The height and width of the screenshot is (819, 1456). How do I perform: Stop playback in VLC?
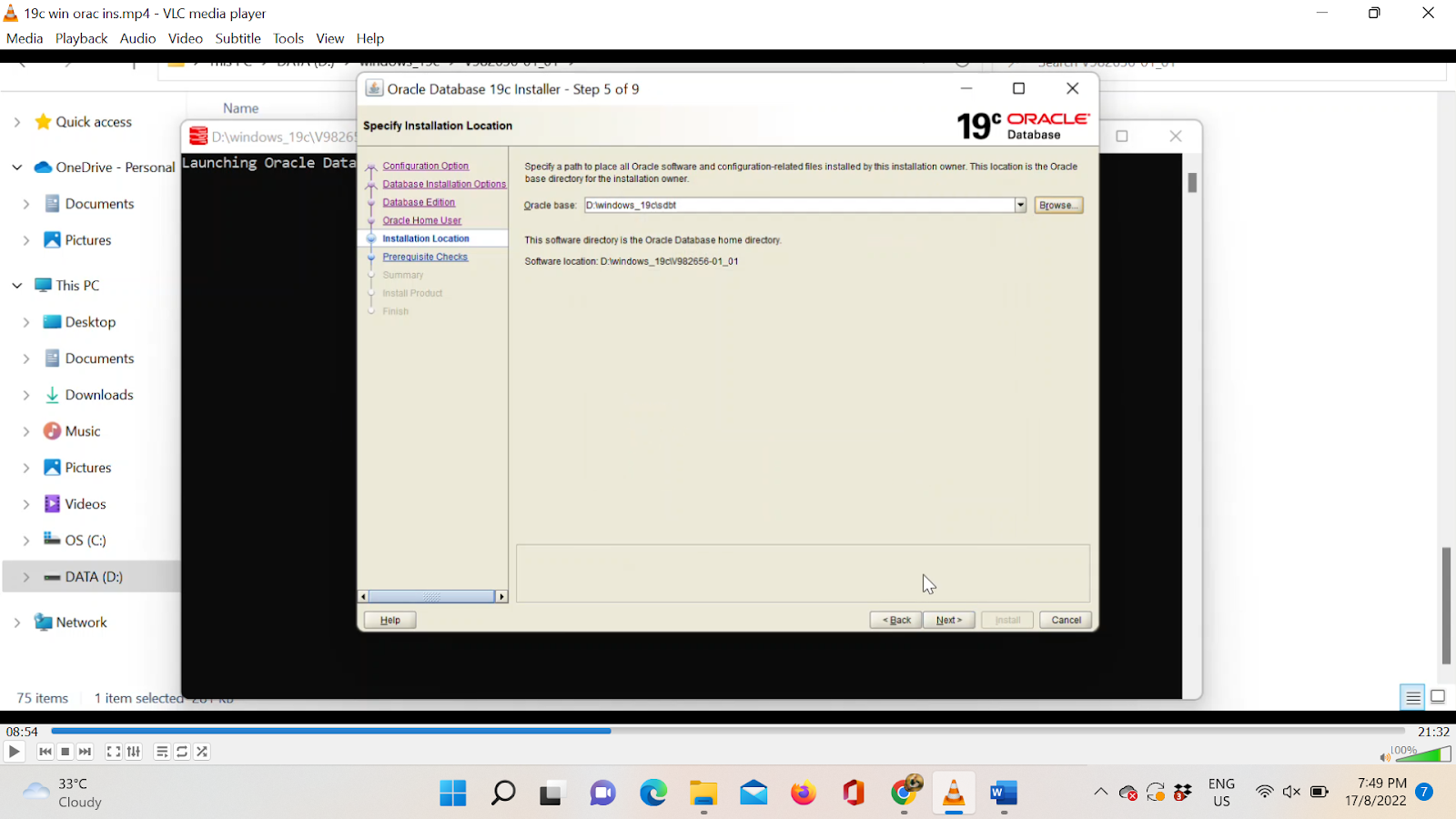click(x=66, y=752)
